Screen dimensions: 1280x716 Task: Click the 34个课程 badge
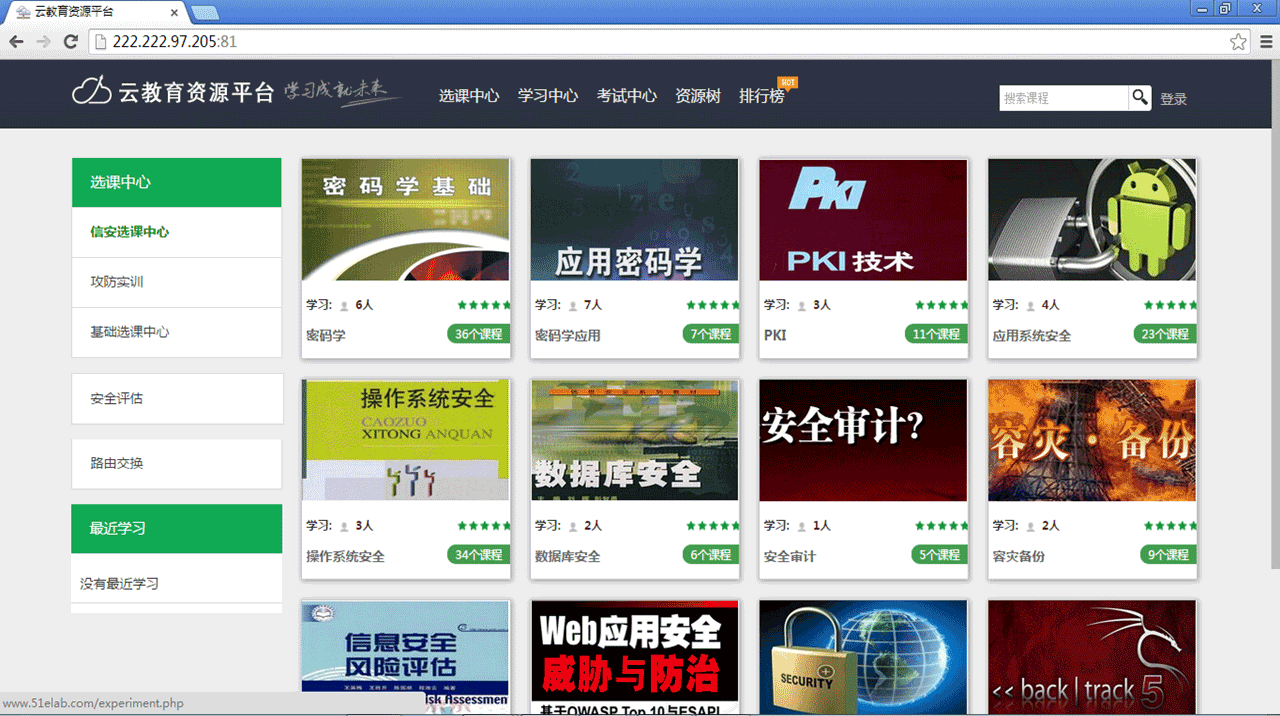[479, 555]
